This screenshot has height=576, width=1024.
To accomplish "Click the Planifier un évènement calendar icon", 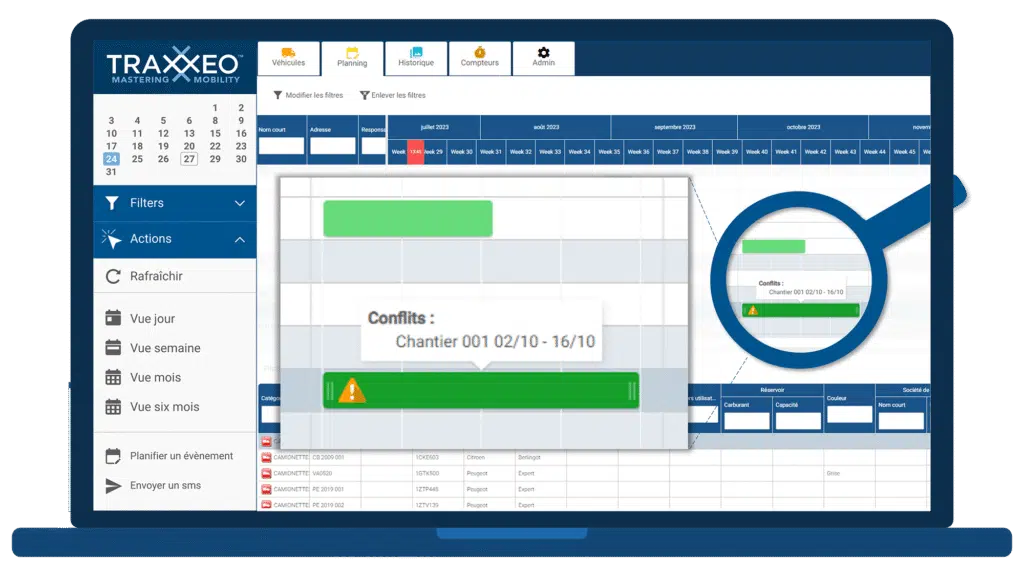I will pos(113,456).
